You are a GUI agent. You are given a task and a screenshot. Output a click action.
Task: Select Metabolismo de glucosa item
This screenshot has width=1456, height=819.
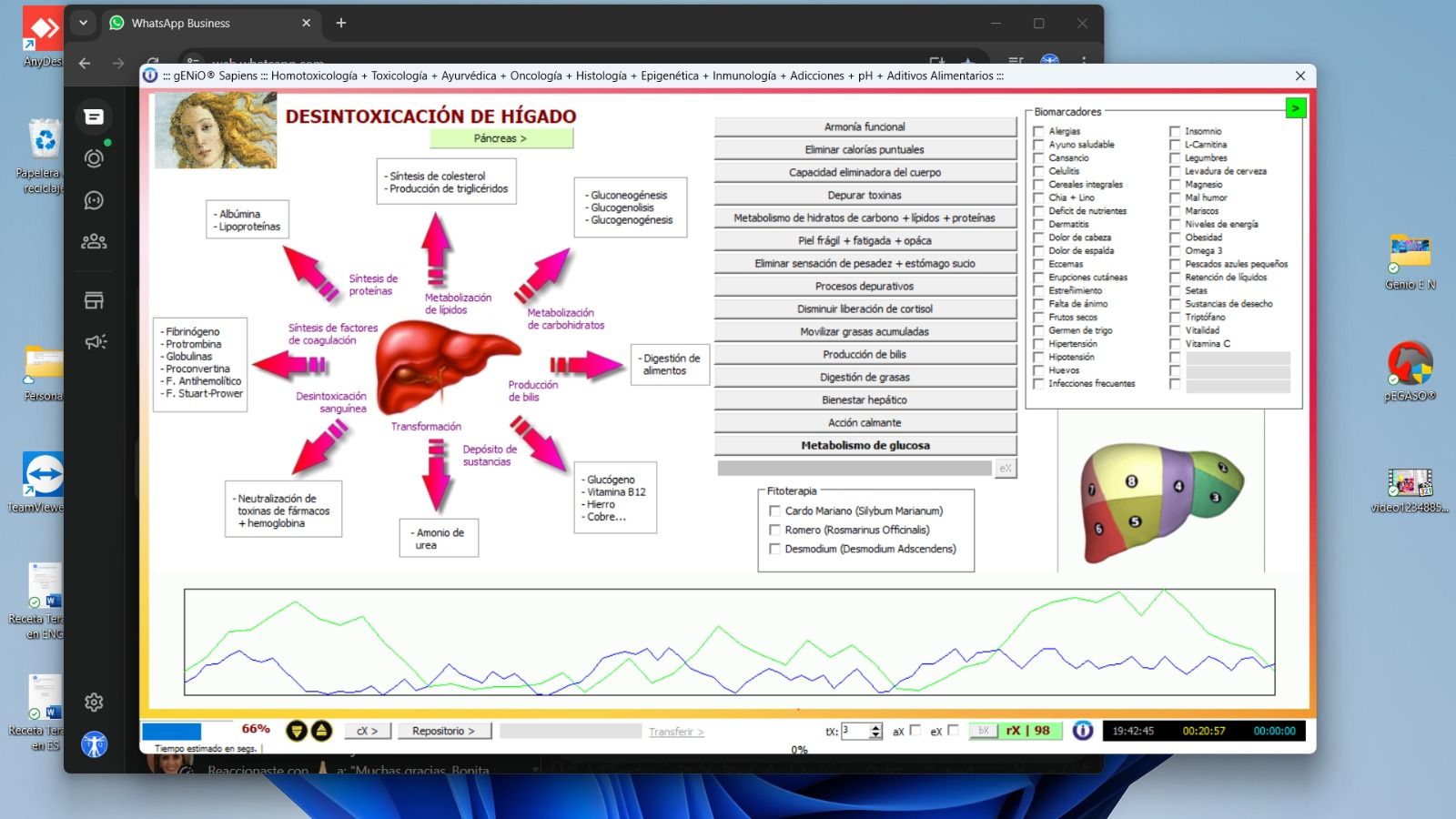864,445
